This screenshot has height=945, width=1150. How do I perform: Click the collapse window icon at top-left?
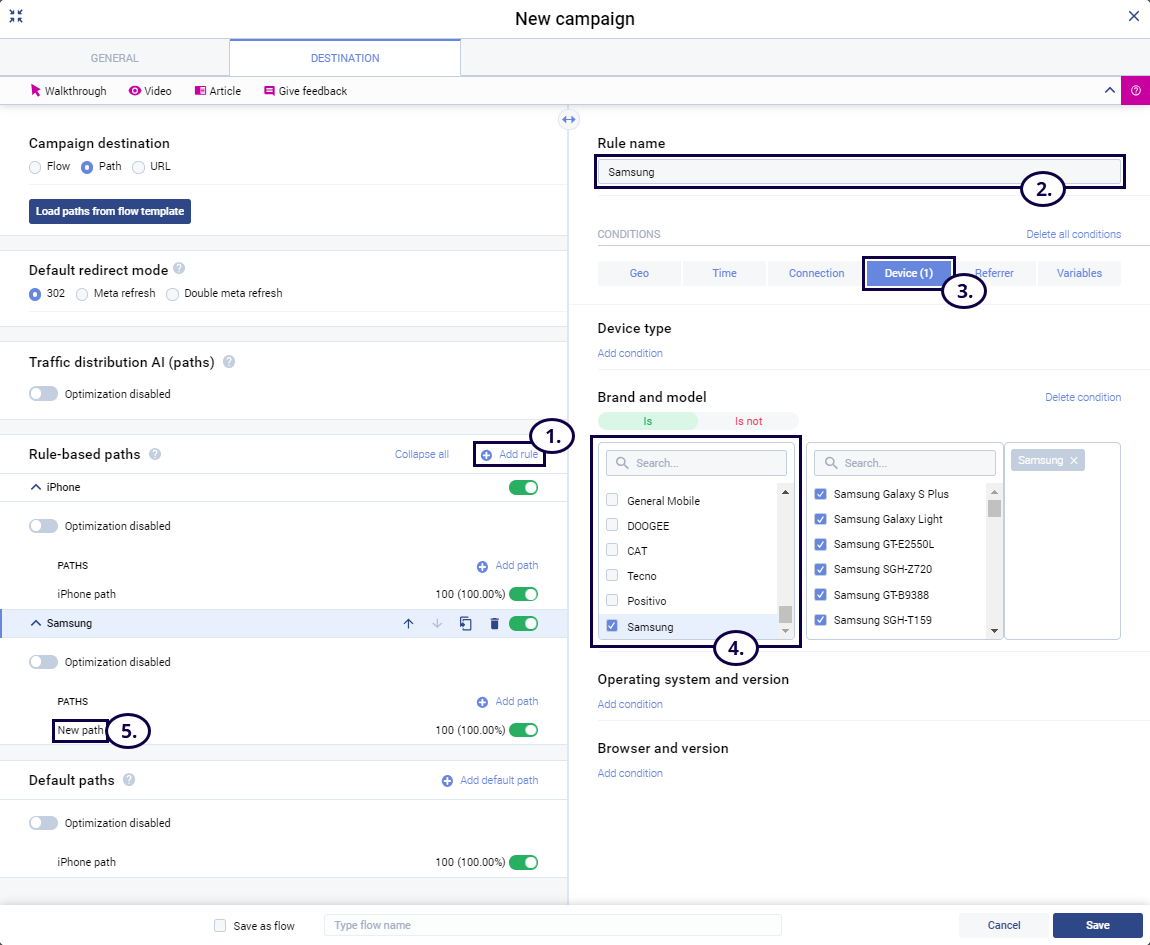16,16
